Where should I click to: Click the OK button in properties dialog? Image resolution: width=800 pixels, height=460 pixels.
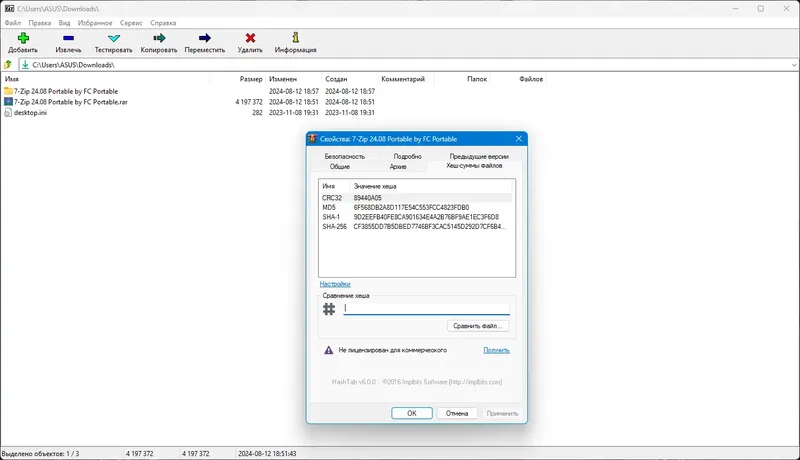[x=412, y=413]
